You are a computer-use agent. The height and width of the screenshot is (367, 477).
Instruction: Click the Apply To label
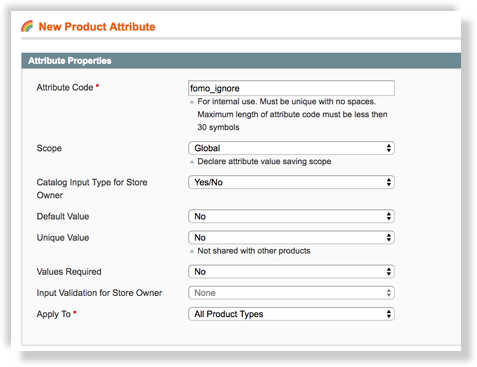(54, 314)
